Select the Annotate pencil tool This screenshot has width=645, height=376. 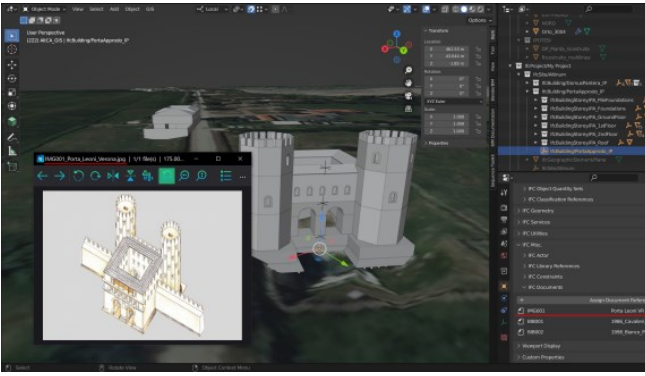point(12,137)
